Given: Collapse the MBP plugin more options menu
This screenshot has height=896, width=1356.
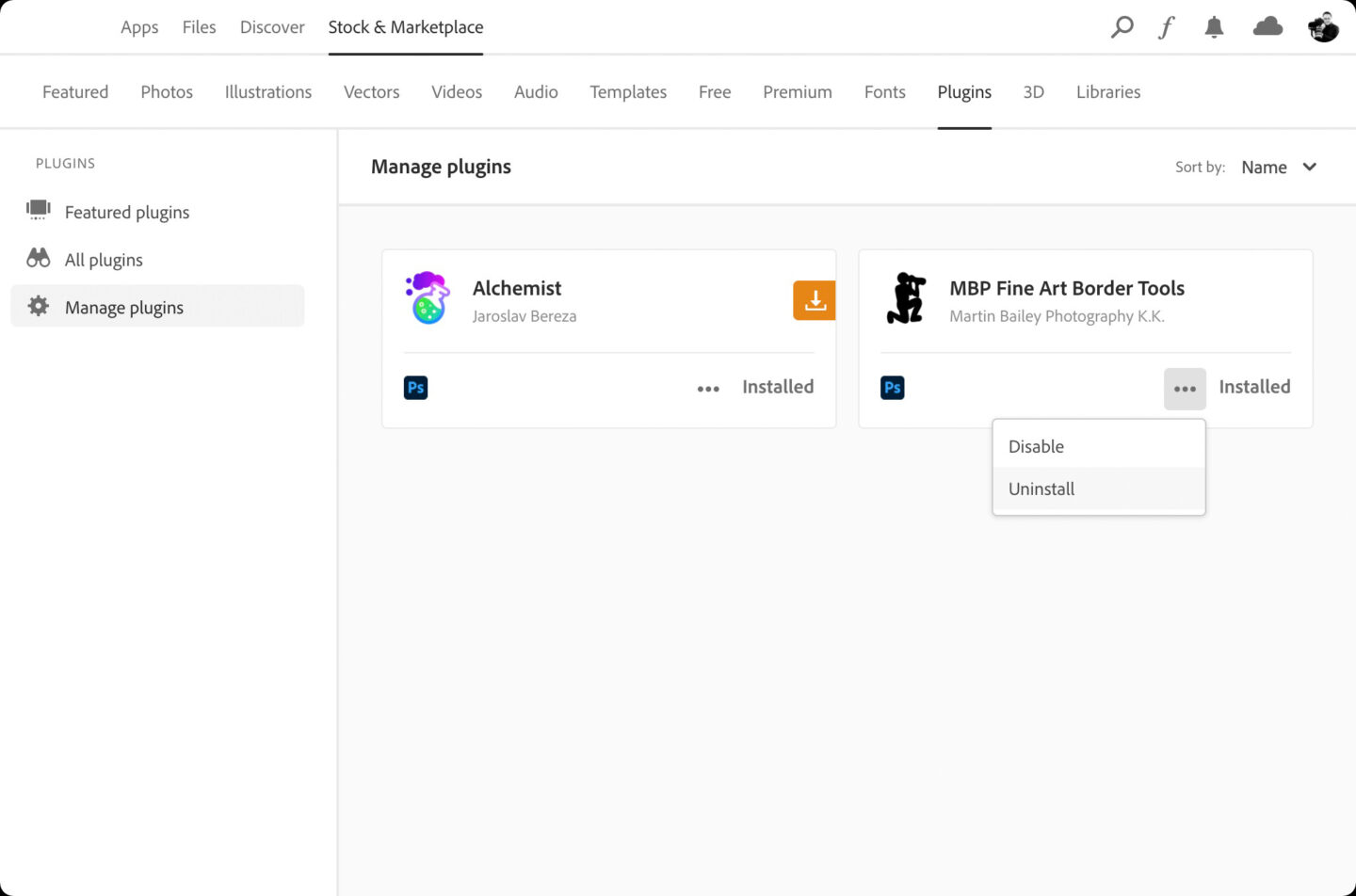Looking at the screenshot, I should 1185,389.
